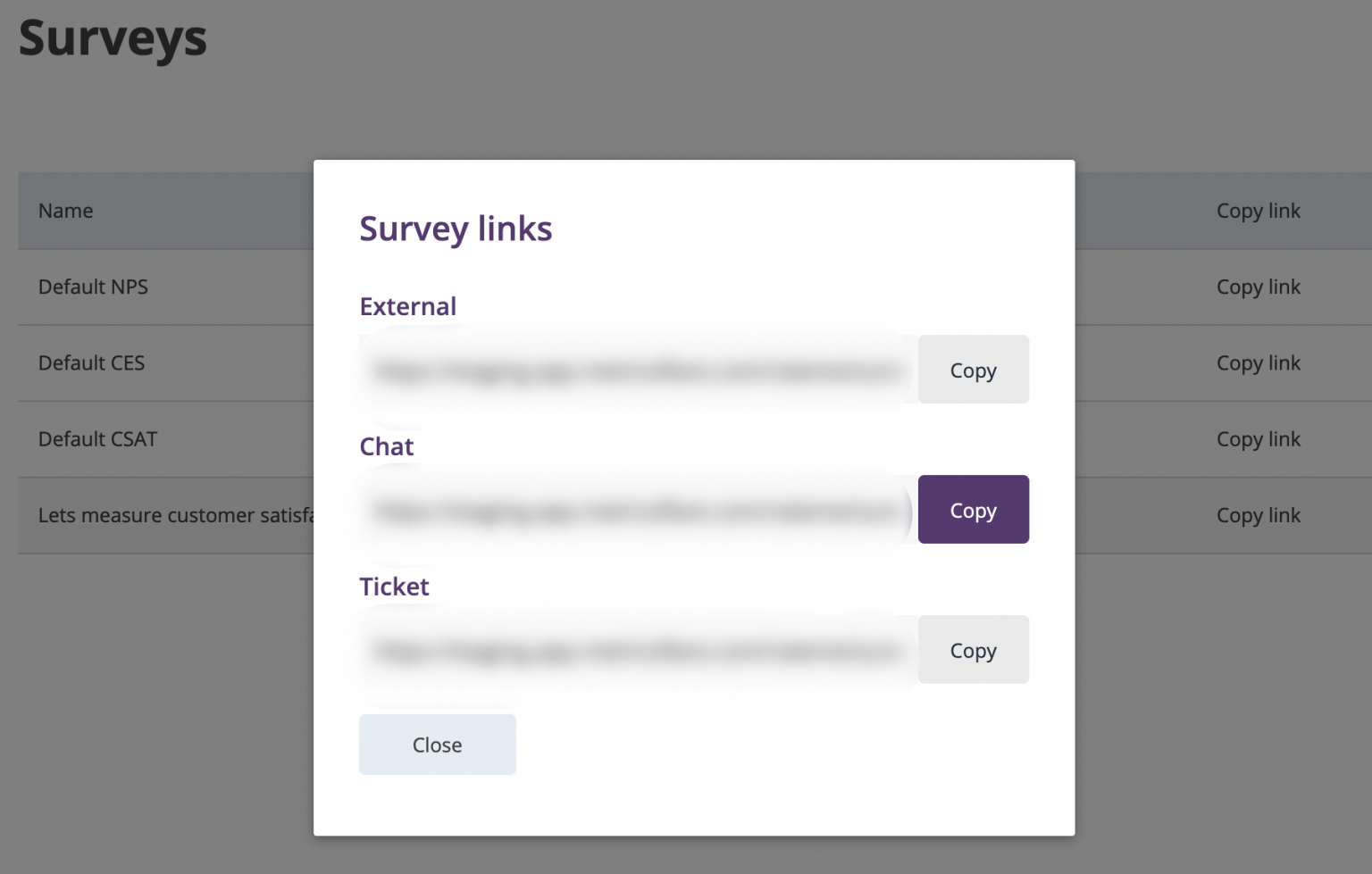Copy the Ticket survey link

(x=973, y=649)
